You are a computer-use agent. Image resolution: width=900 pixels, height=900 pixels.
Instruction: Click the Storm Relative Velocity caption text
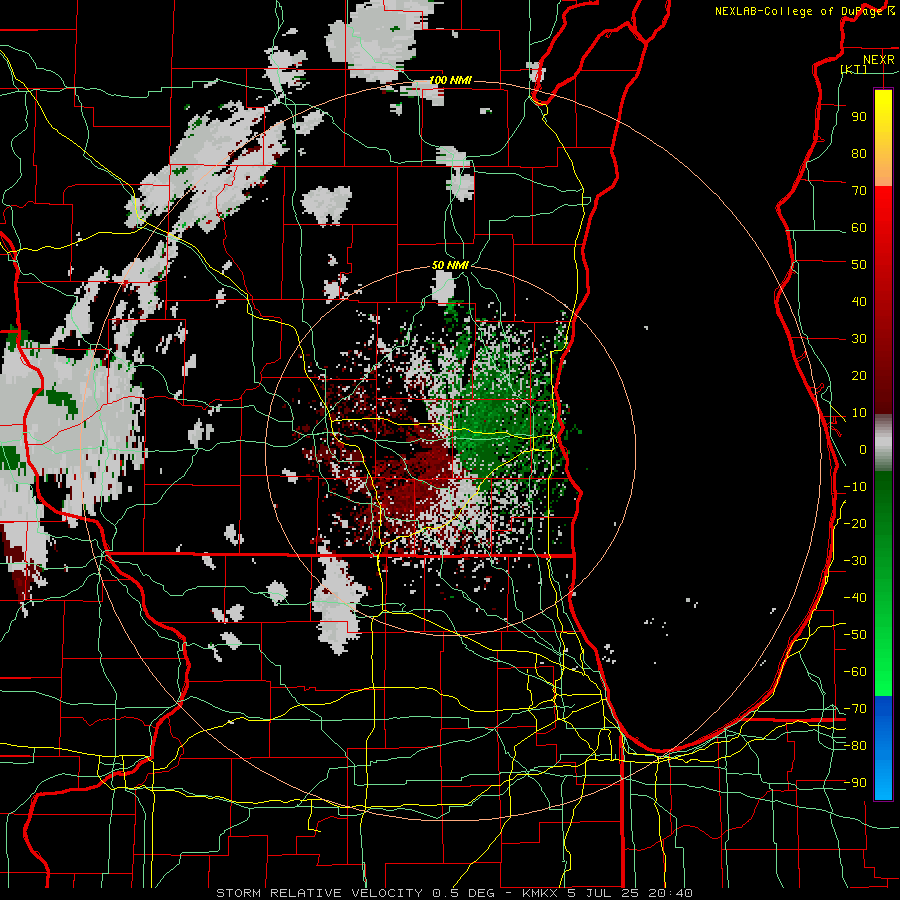[454, 893]
